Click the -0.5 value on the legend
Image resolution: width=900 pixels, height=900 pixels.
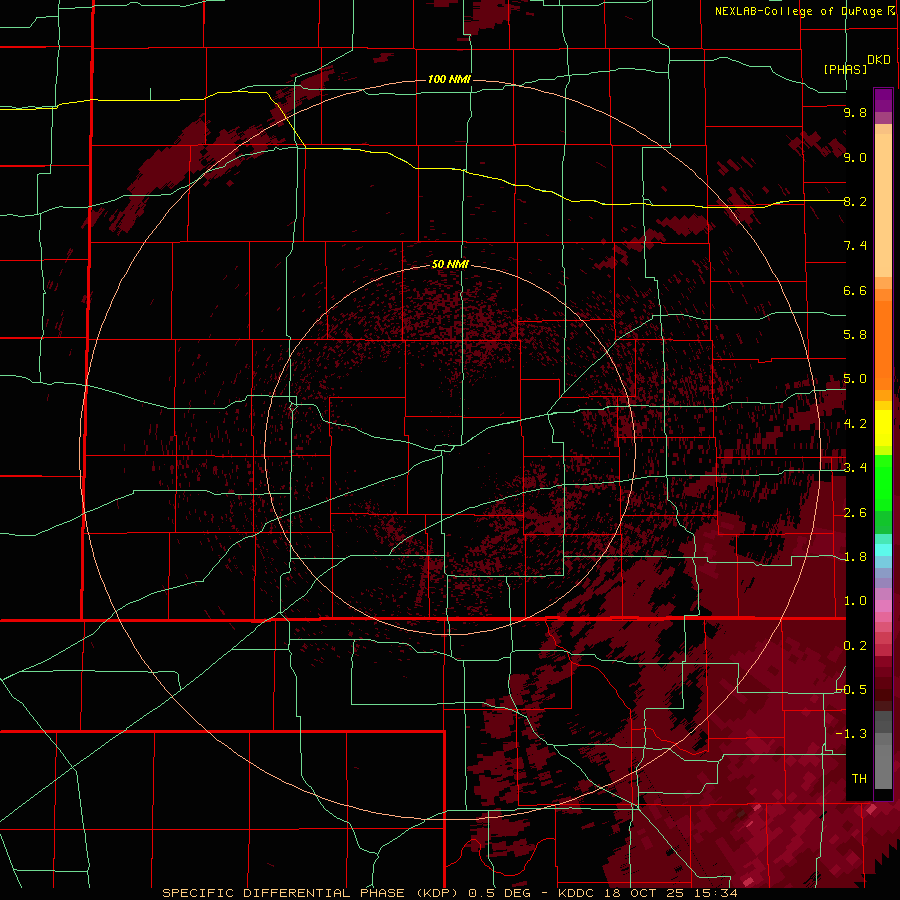point(852,690)
